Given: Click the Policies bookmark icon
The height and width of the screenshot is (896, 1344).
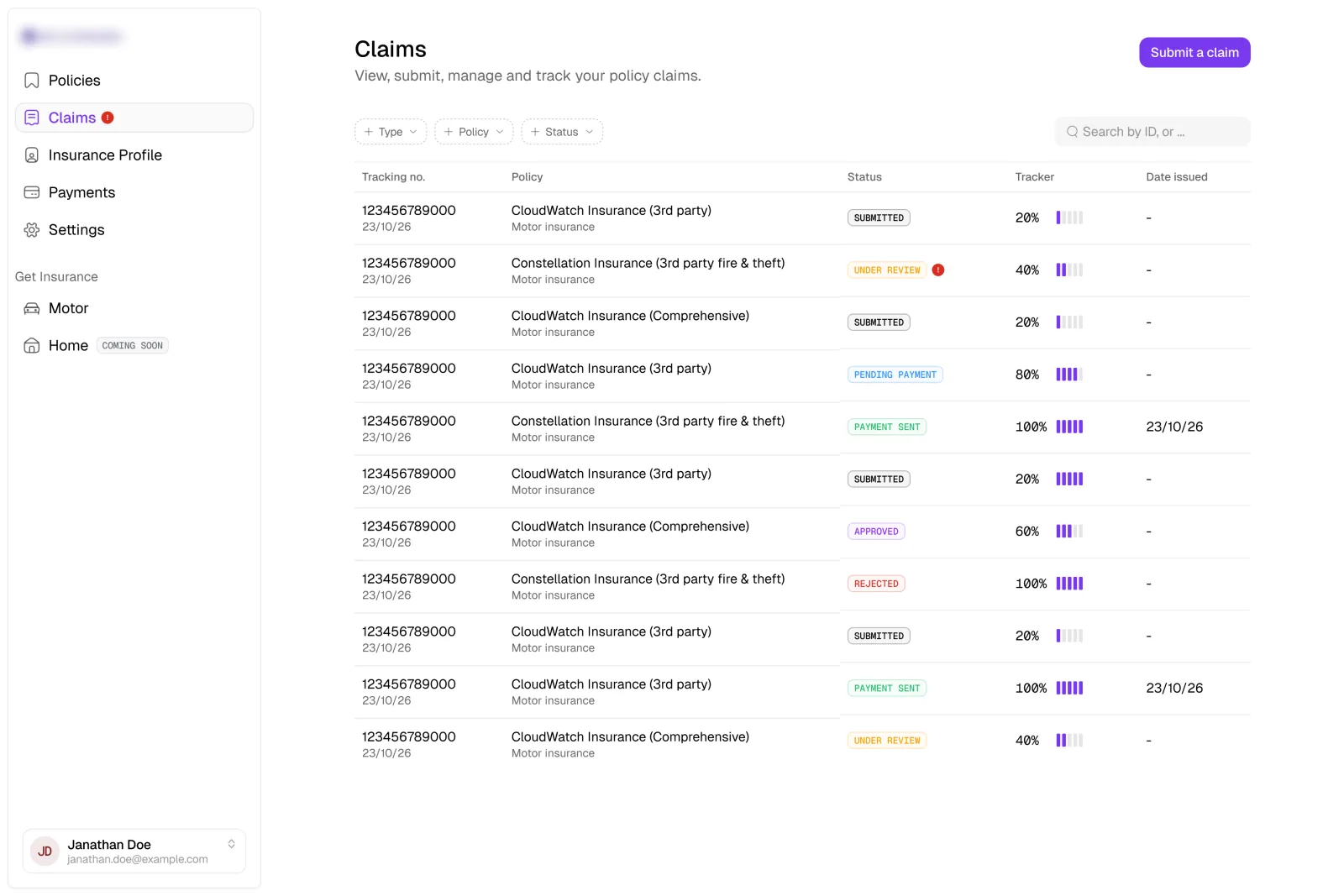Looking at the screenshot, I should 32,81.
